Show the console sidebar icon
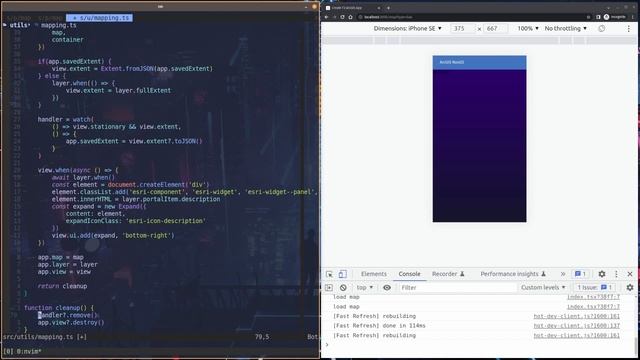640x360 pixels. (x=329, y=287)
